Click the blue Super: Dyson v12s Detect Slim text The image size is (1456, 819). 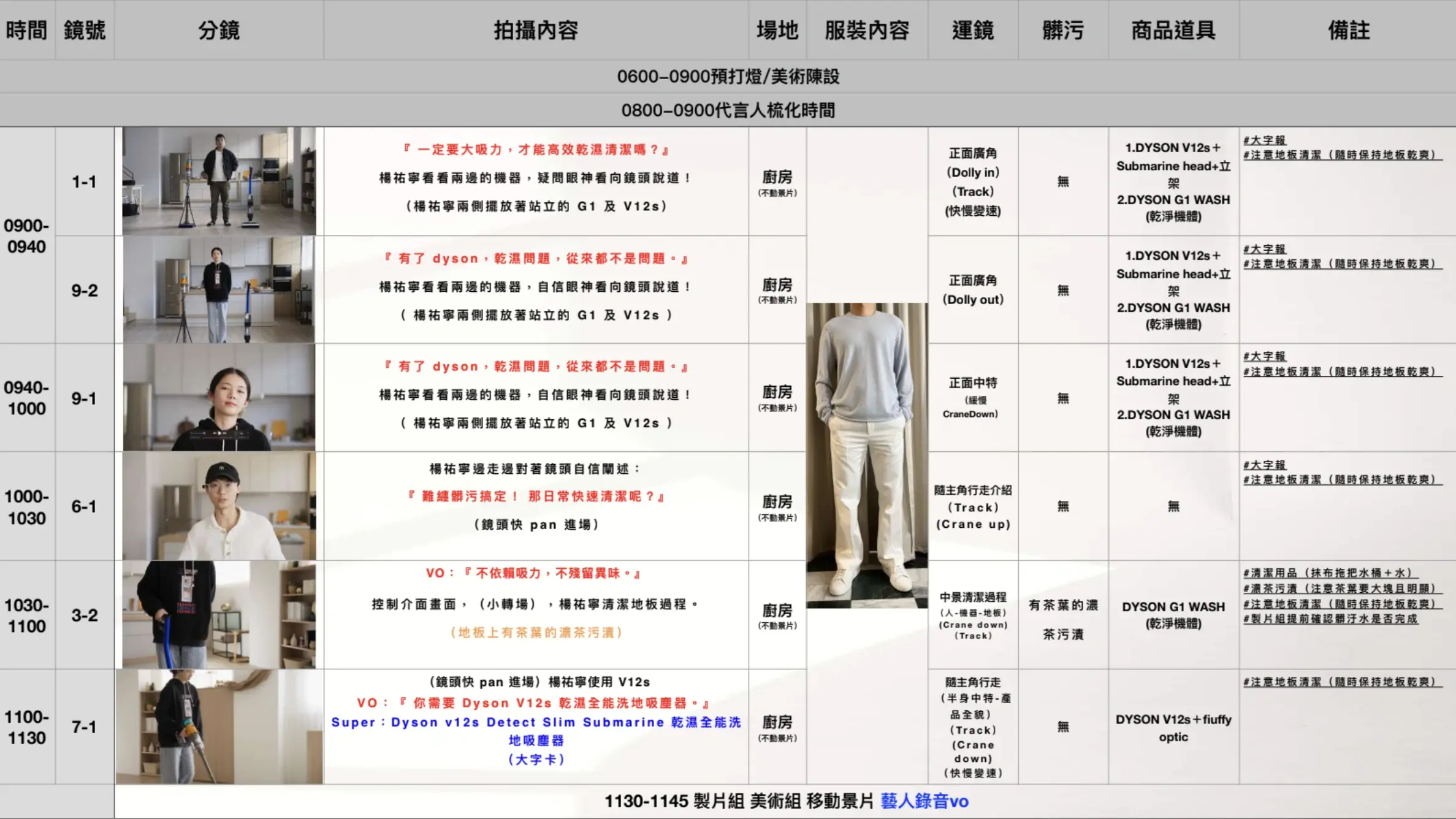point(536,731)
